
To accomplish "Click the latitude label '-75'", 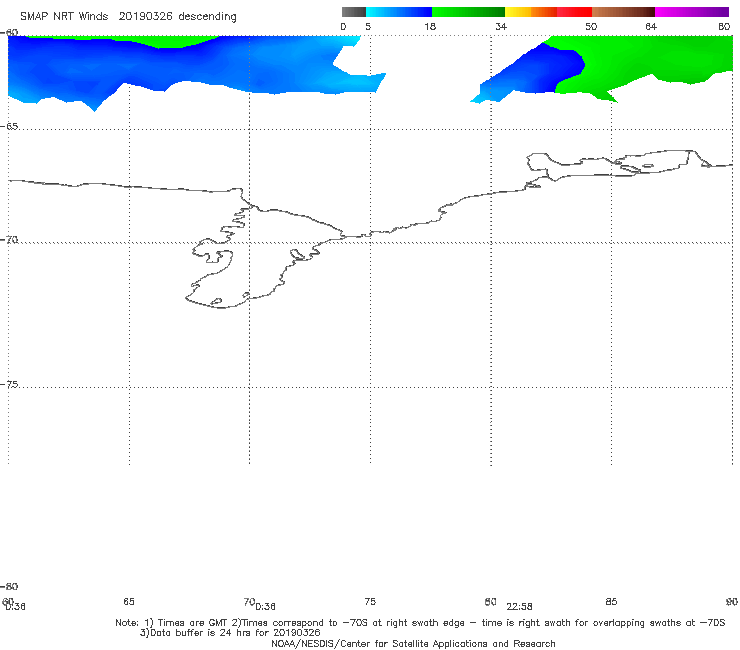I will [9, 384].
